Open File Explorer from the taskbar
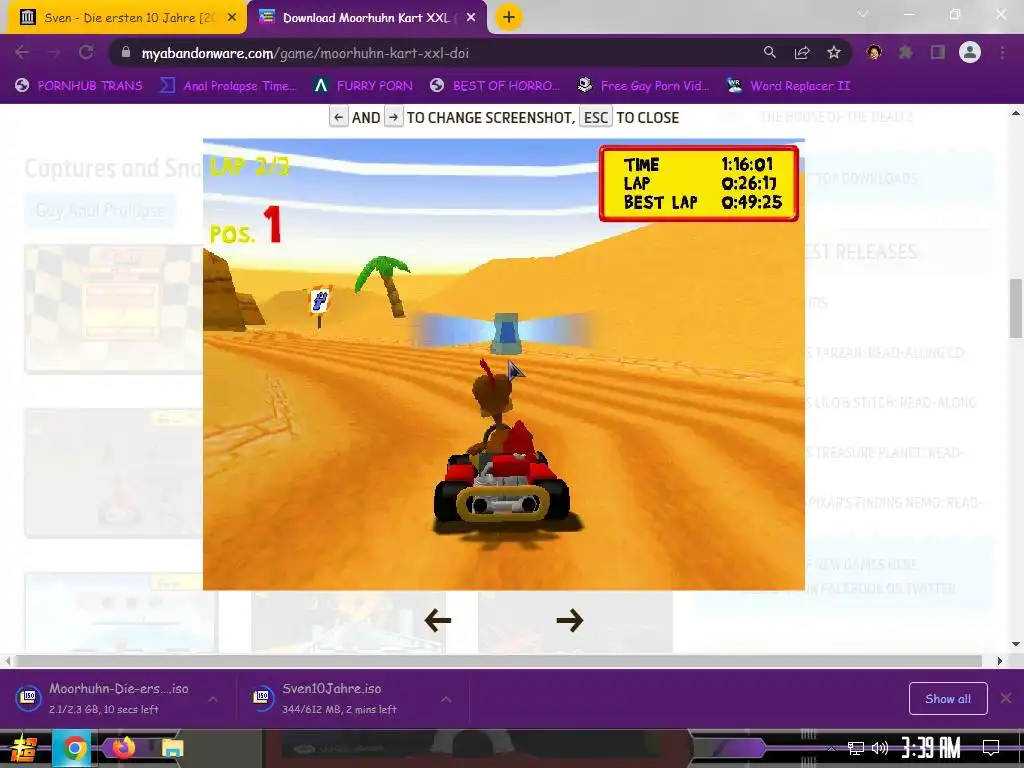The height and width of the screenshot is (768, 1024). tap(172, 748)
